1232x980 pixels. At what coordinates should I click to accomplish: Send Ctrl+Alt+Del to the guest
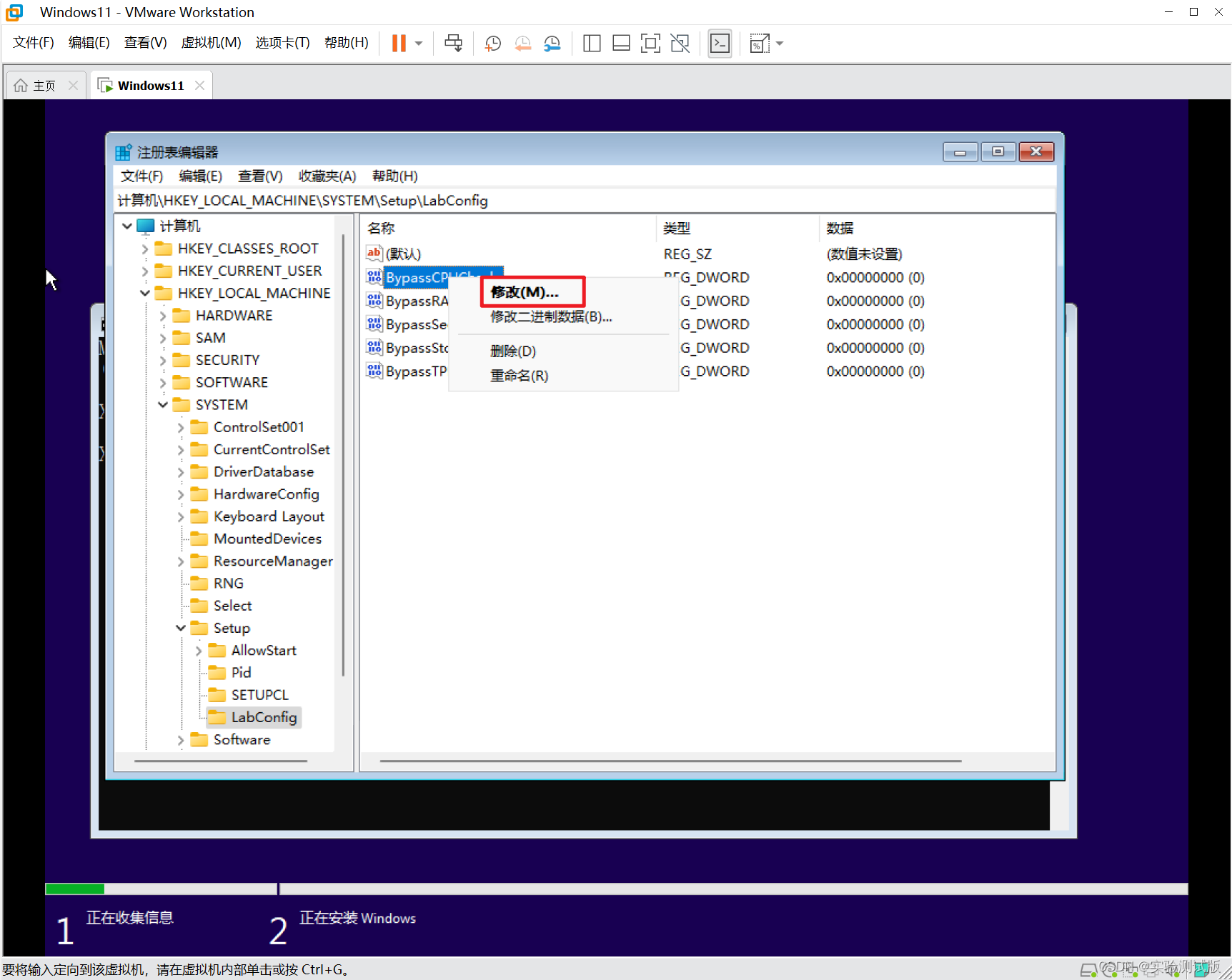tap(453, 43)
